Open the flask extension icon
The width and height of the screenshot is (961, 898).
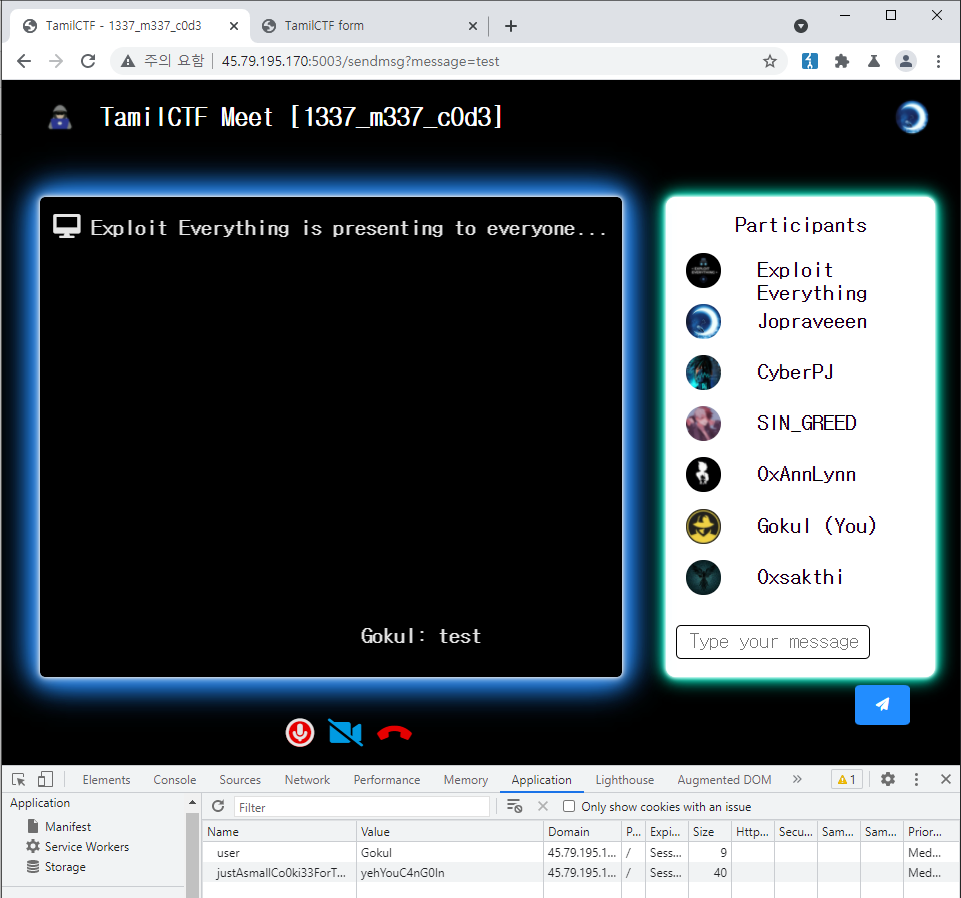tap(874, 61)
